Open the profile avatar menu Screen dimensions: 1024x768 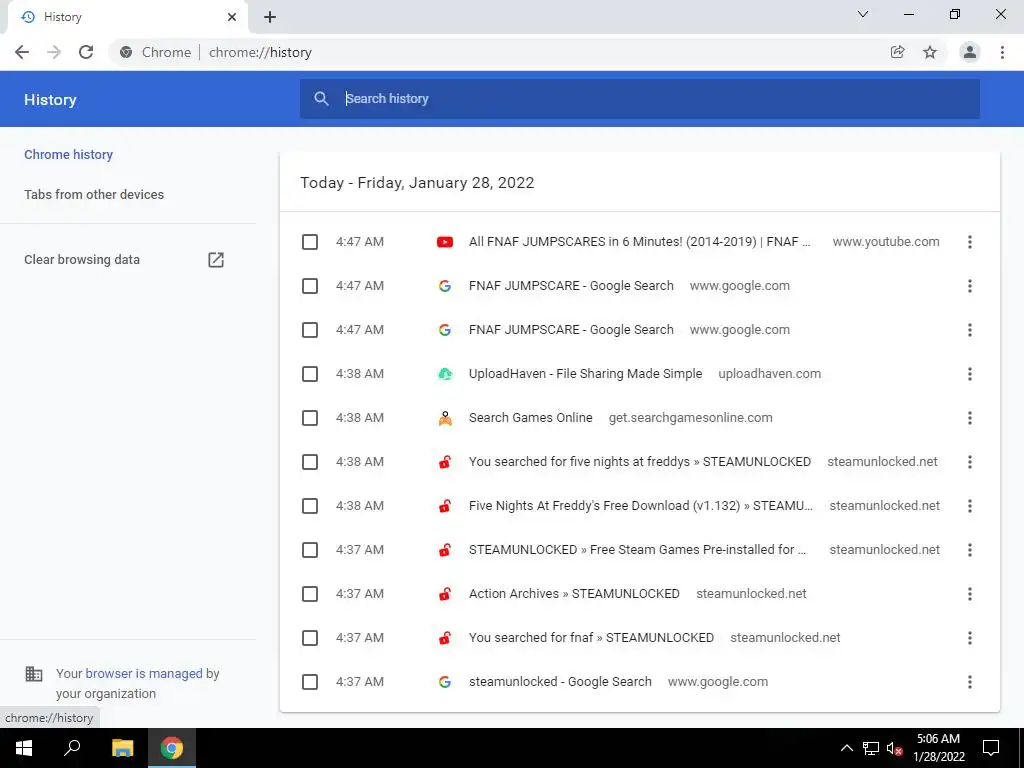click(x=970, y=52)
